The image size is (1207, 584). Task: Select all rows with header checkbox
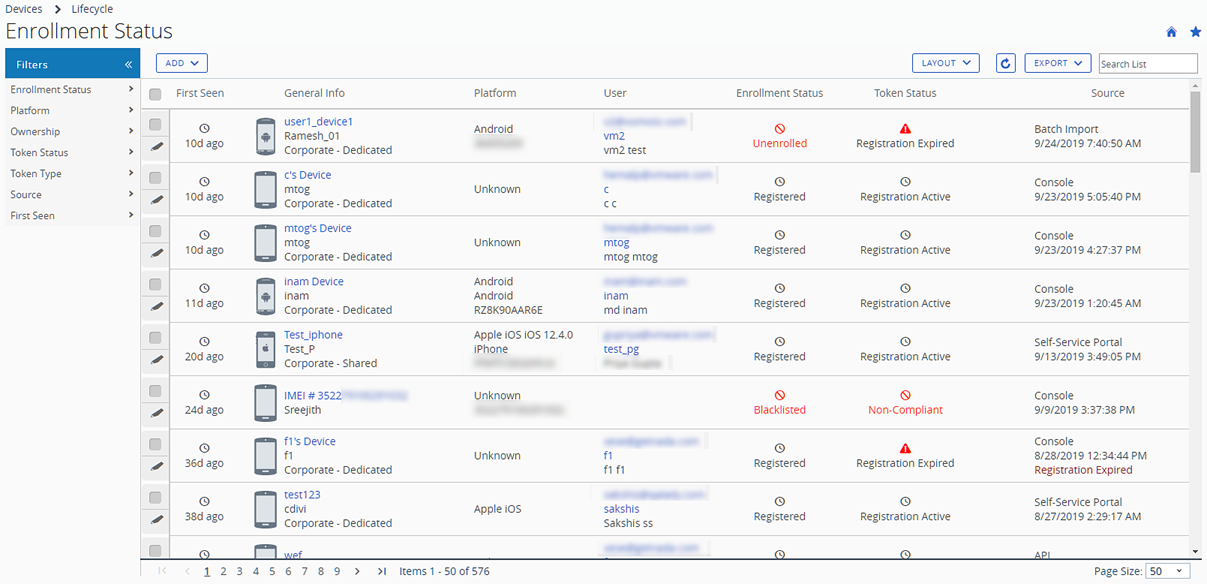[155, 94]
